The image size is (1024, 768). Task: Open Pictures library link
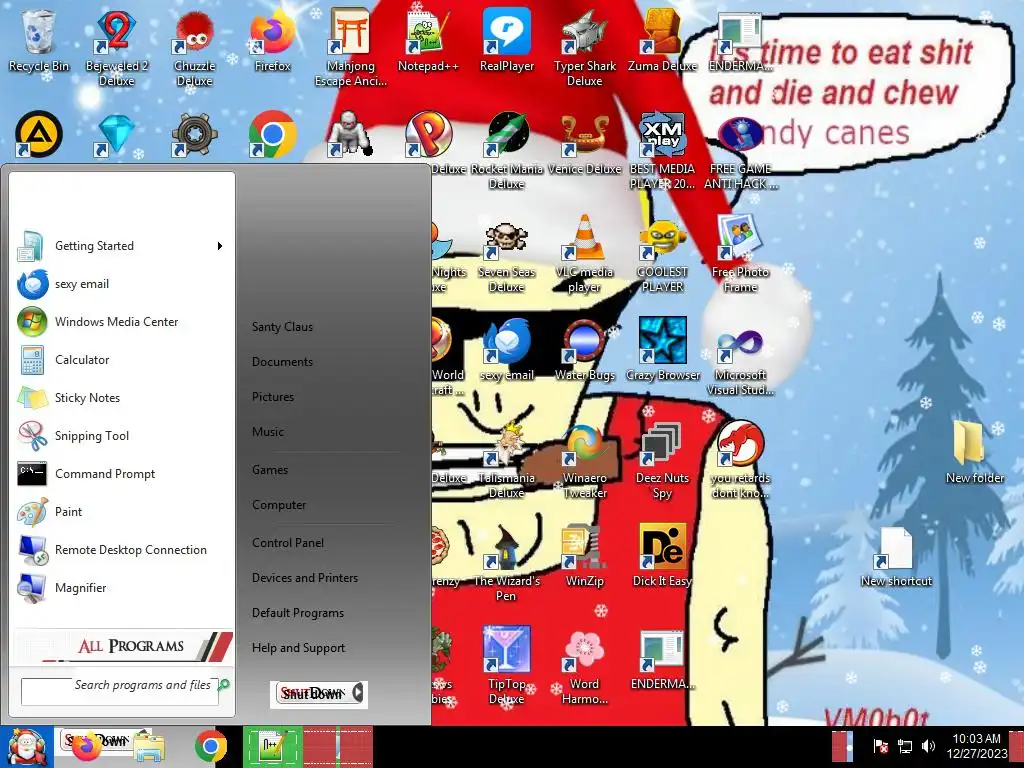tap(273, 397)
